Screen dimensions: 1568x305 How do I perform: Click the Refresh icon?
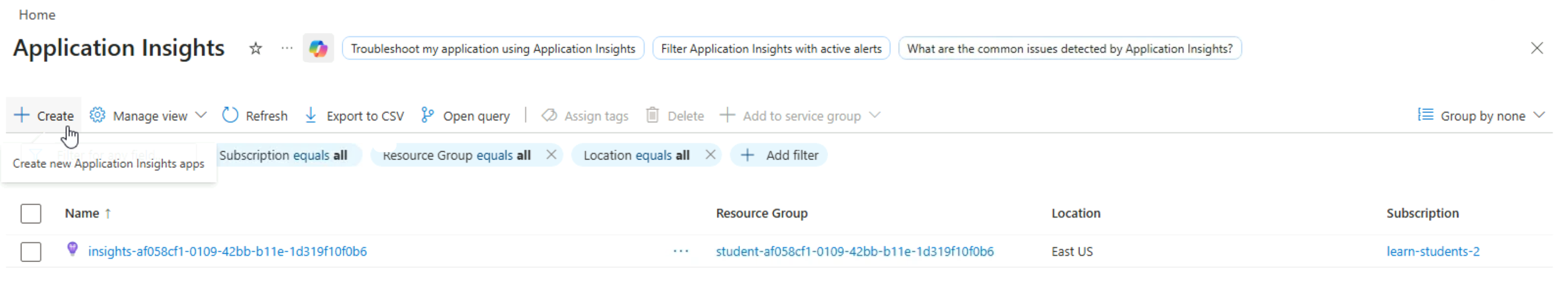click(230, 115)
